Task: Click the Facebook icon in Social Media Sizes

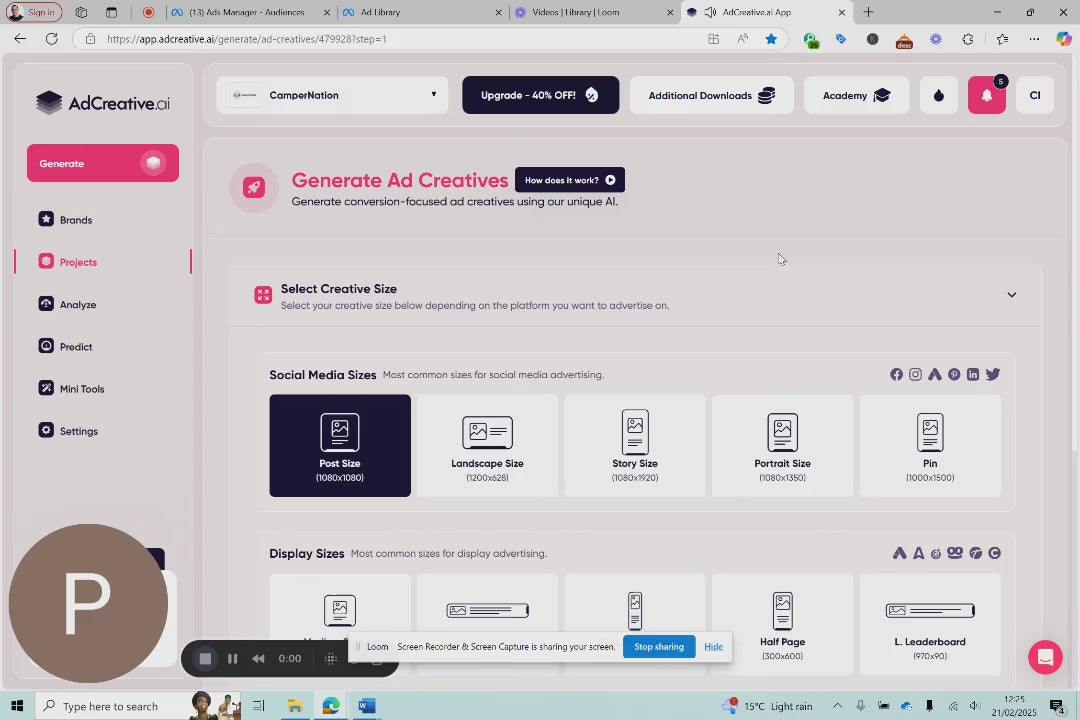Action: [896, 375]
